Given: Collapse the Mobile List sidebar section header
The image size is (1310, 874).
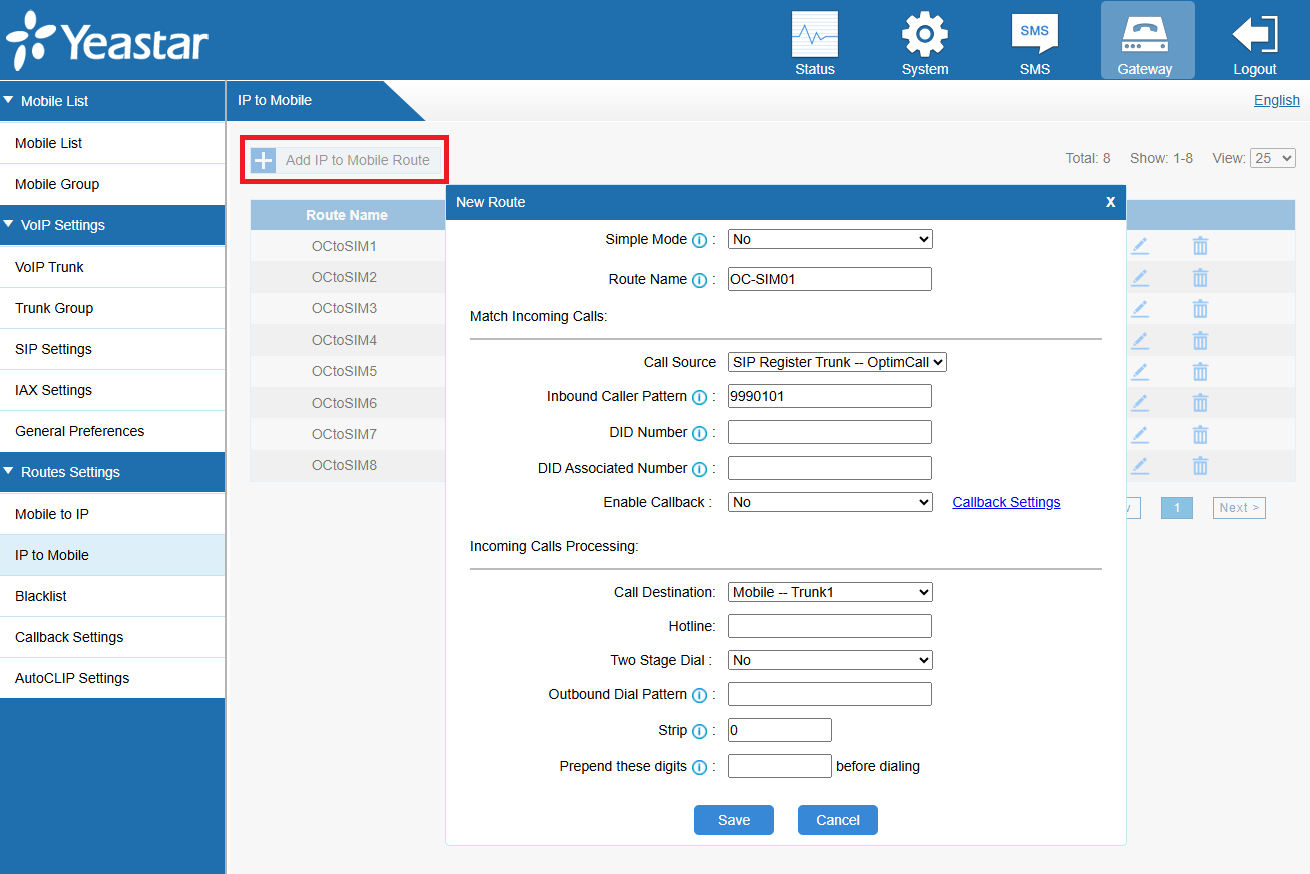Looking at the screenshot, I should [x=112, y=101].
